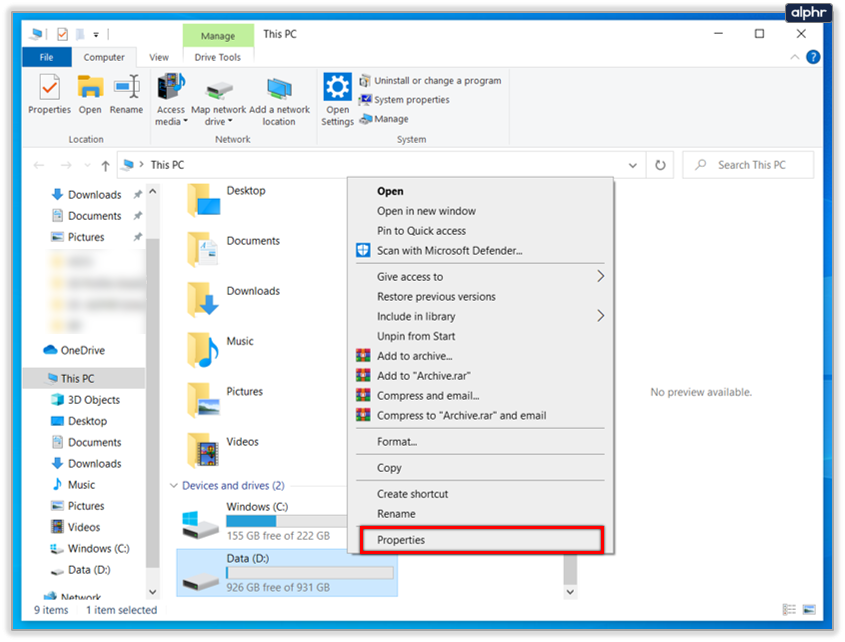Refresh the This PC view
Screen dimensions: 845x642
pos(660,165)
